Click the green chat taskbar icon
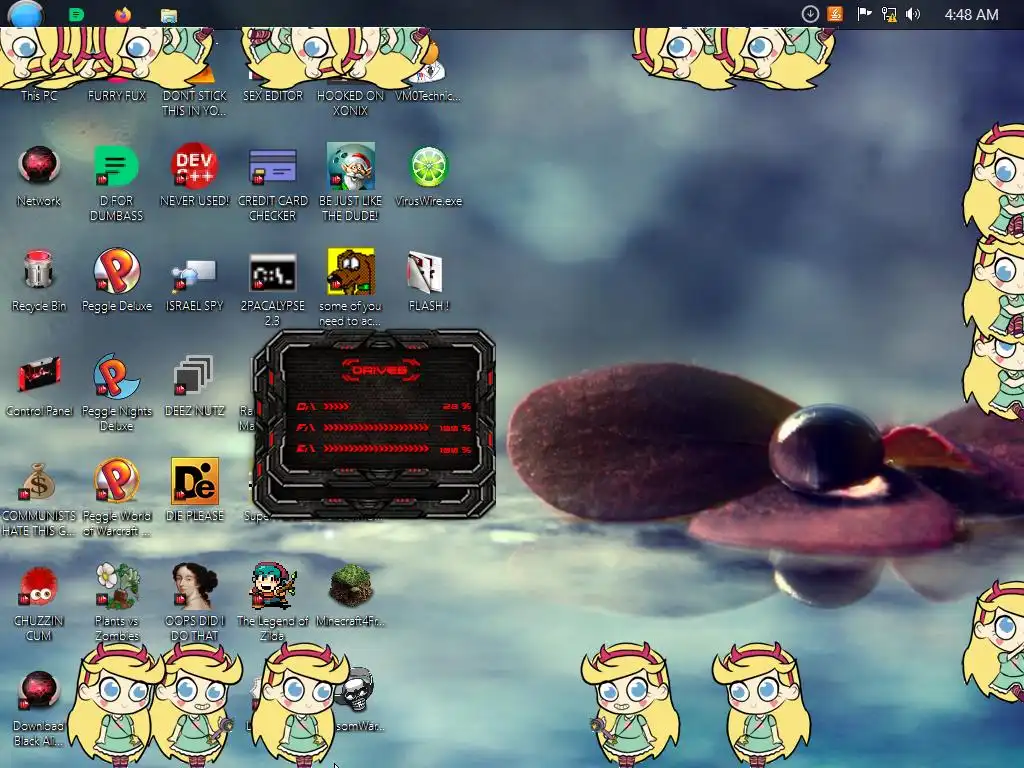 point(76,14)
